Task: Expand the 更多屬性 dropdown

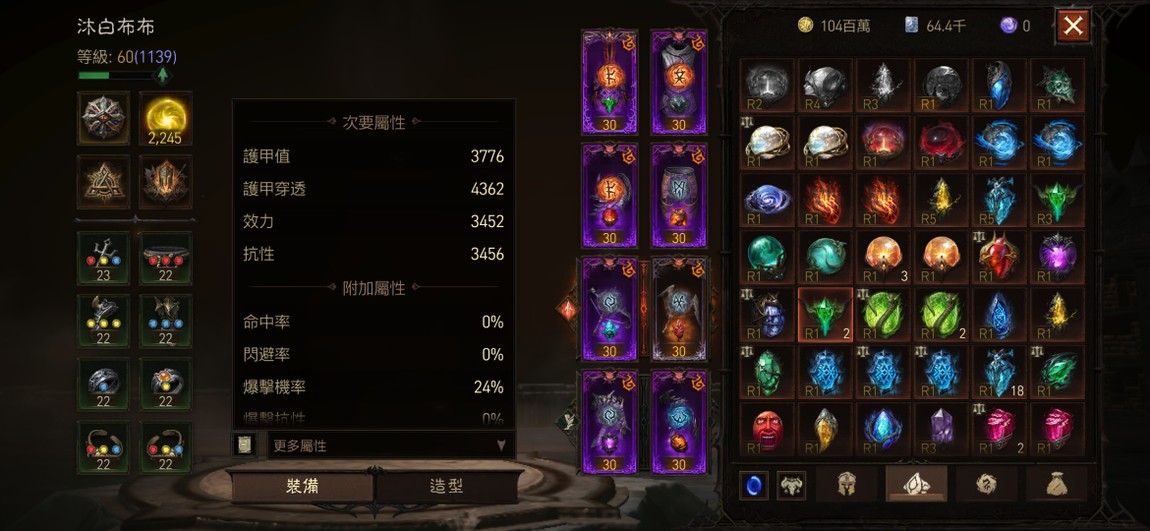Action: click(x=388, y=445)
